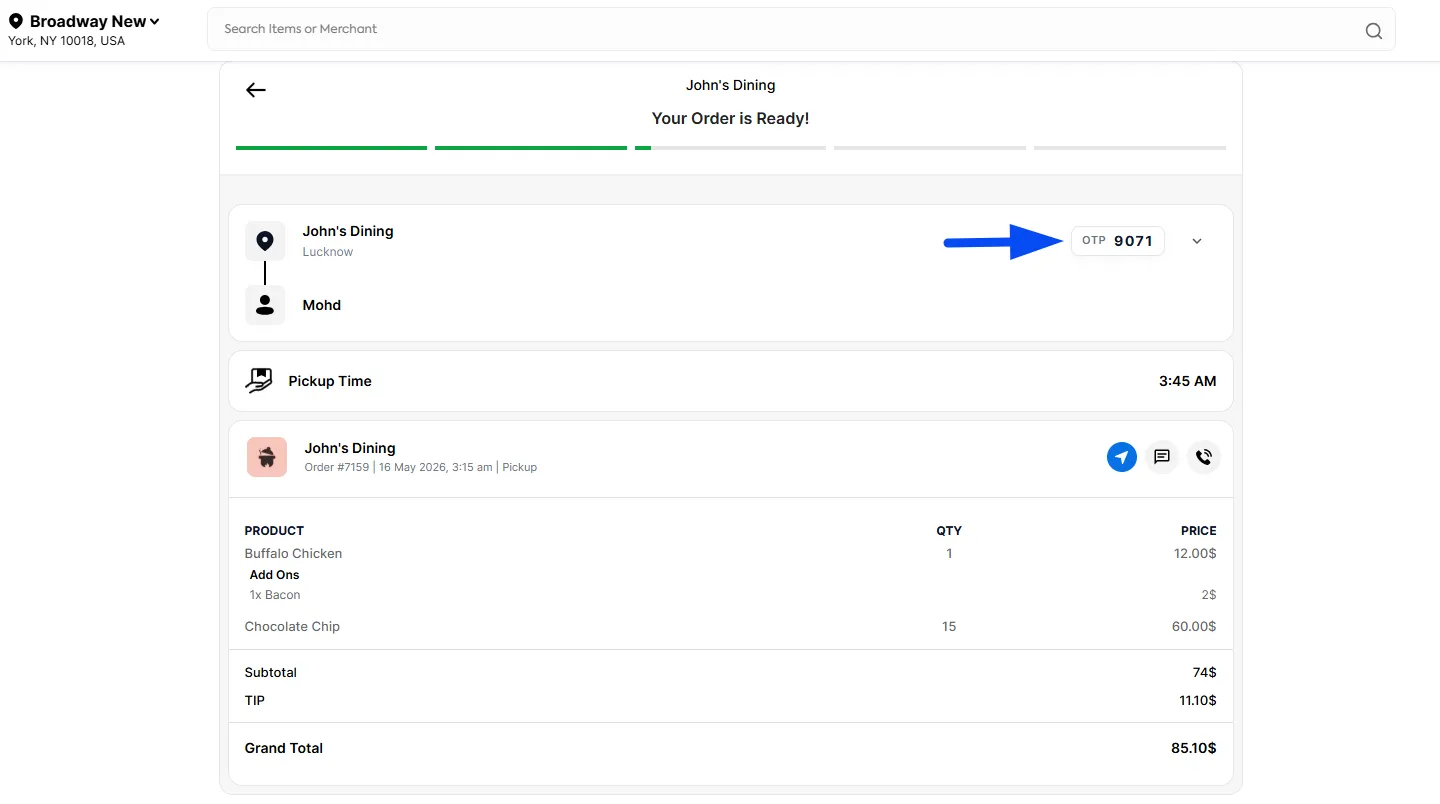Click the York, NY 10018, USA address
This screenshot has width=1440, height=804.
[67, 41]
